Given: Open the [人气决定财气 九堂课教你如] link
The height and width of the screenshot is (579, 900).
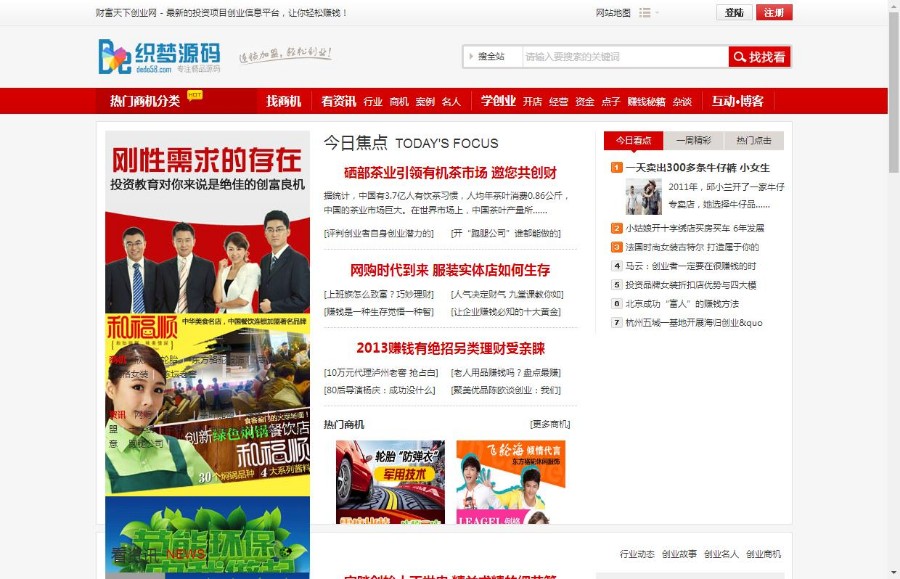Looking at the screenshot, I should 507,294.
